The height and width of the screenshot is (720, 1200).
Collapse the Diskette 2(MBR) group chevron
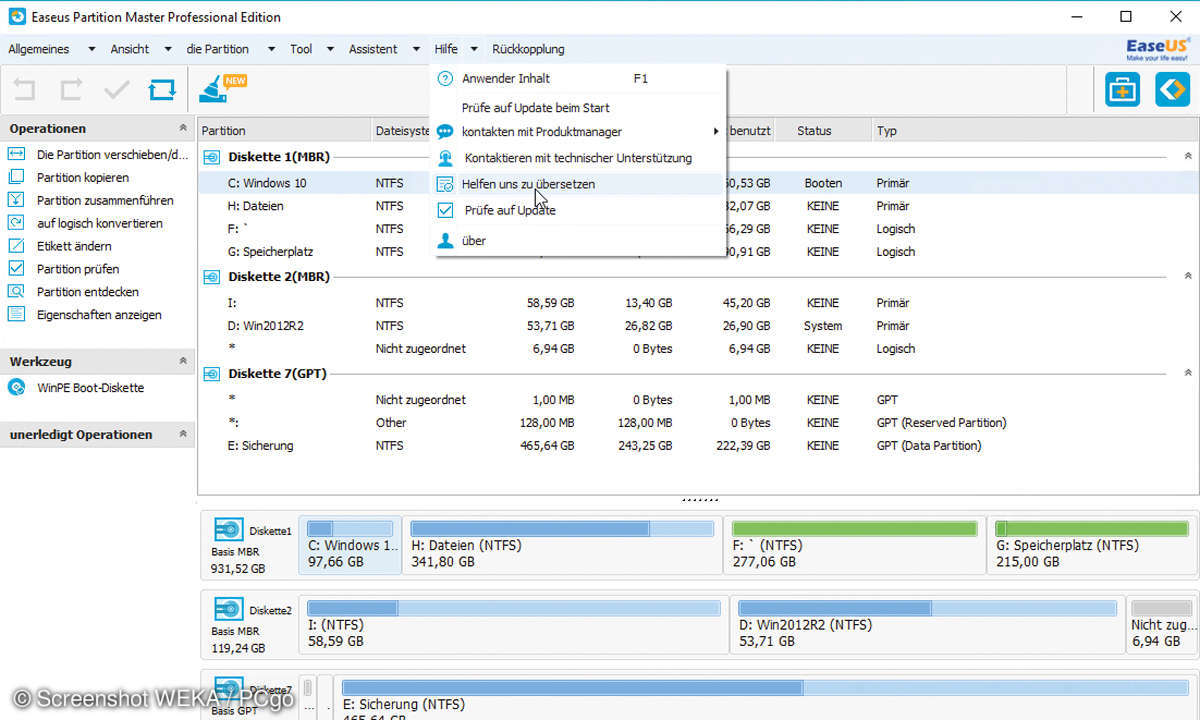(1188, 277)
